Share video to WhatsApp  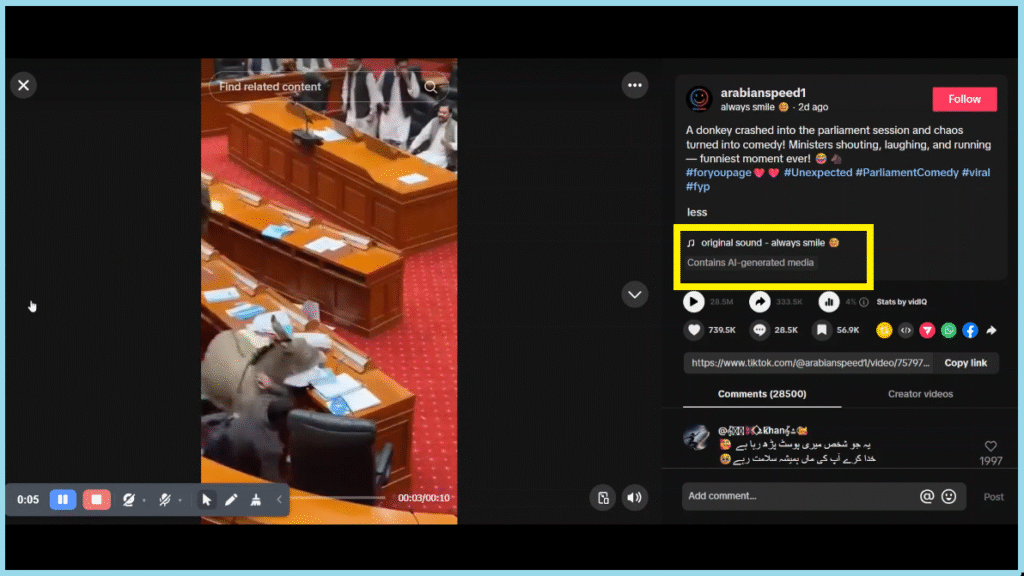(x=948, y=330)
